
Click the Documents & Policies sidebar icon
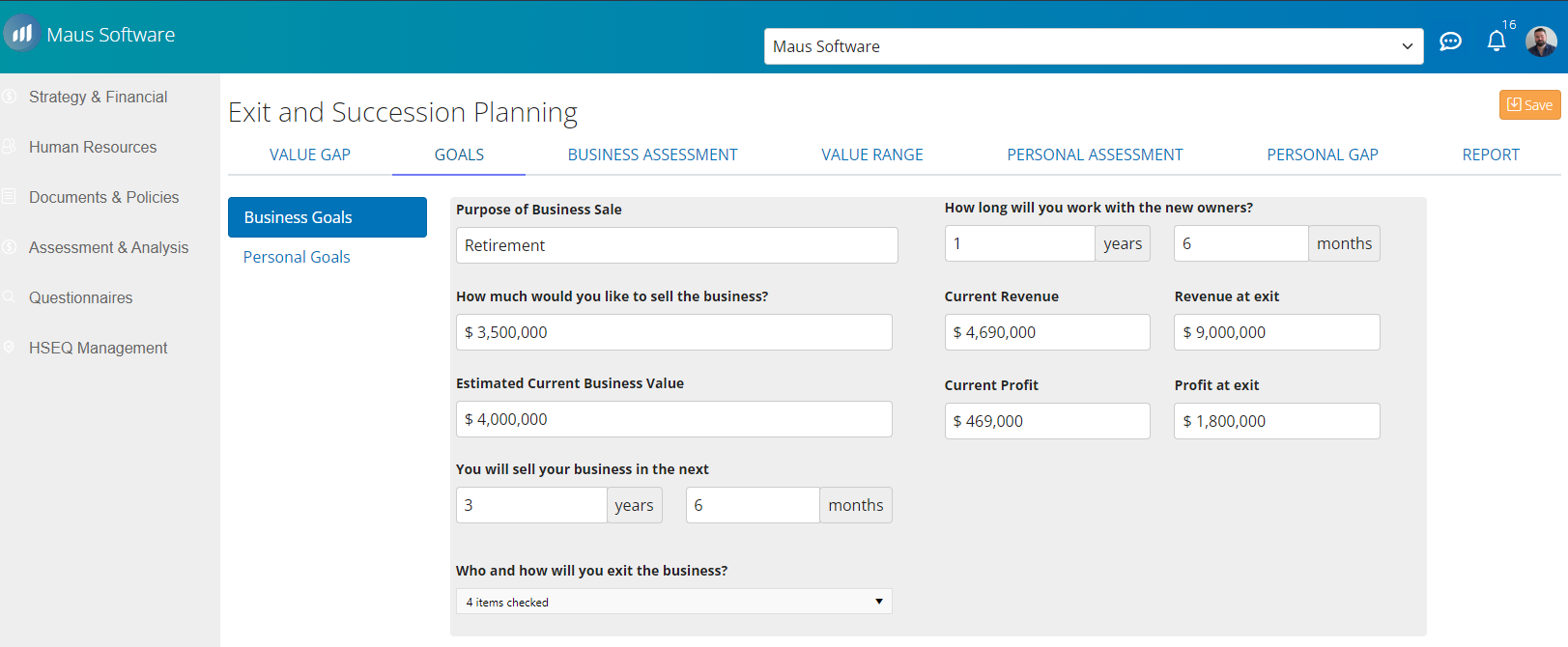[10, 197]
